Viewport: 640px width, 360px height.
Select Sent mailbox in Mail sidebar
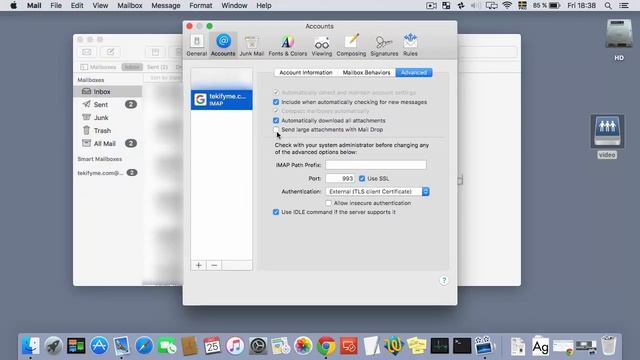tap(108, 104)
